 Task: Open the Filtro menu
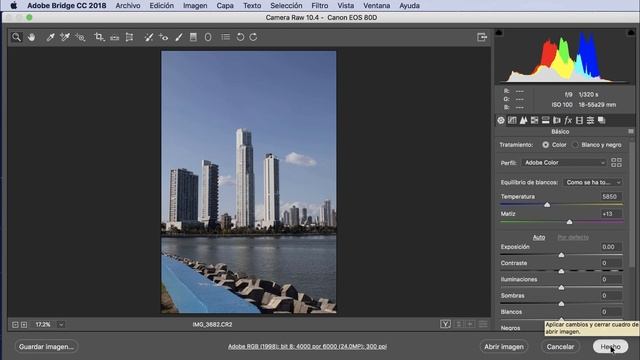point(320,6)
